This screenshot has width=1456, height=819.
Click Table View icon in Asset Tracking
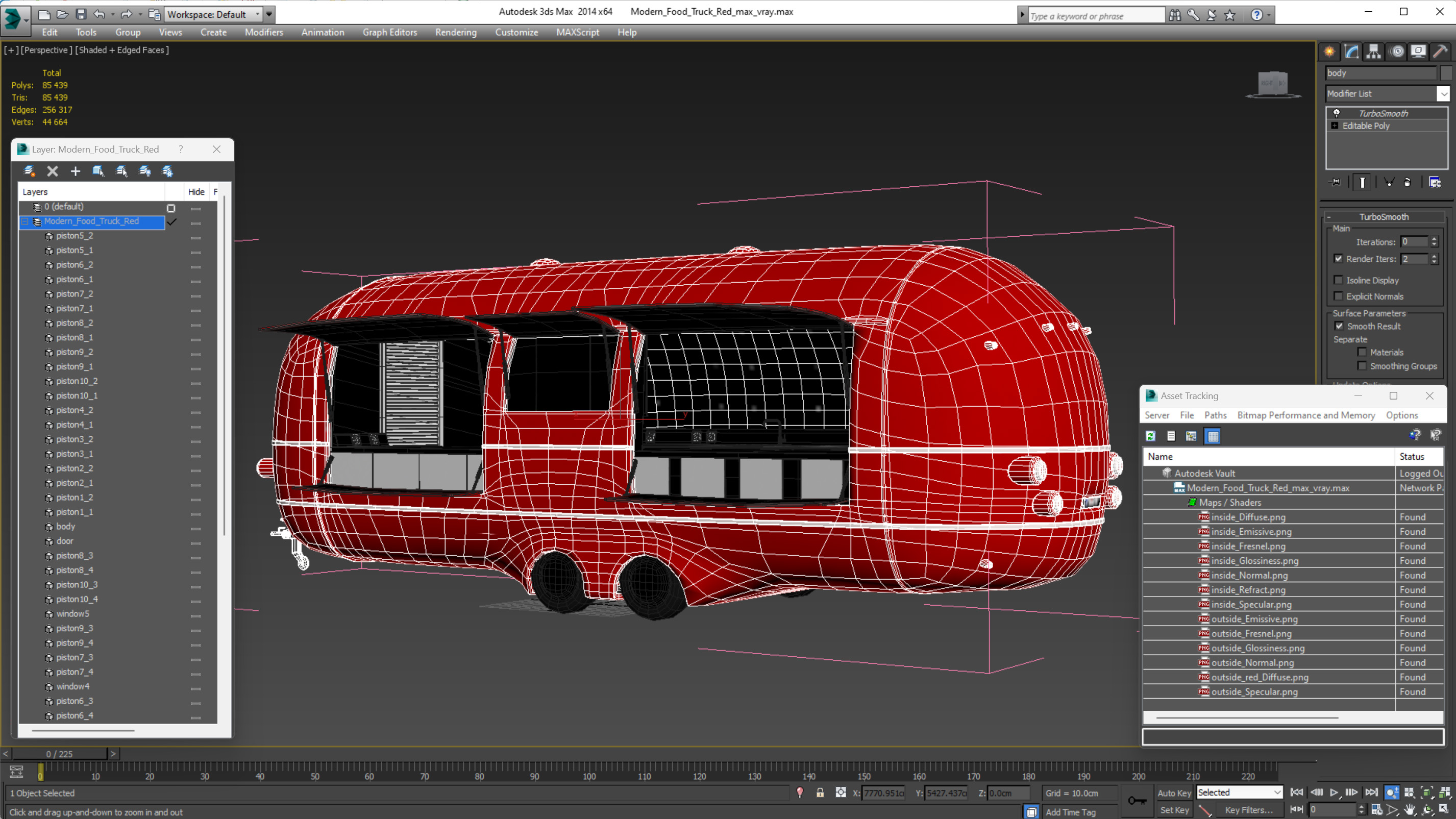[1213, 436]
